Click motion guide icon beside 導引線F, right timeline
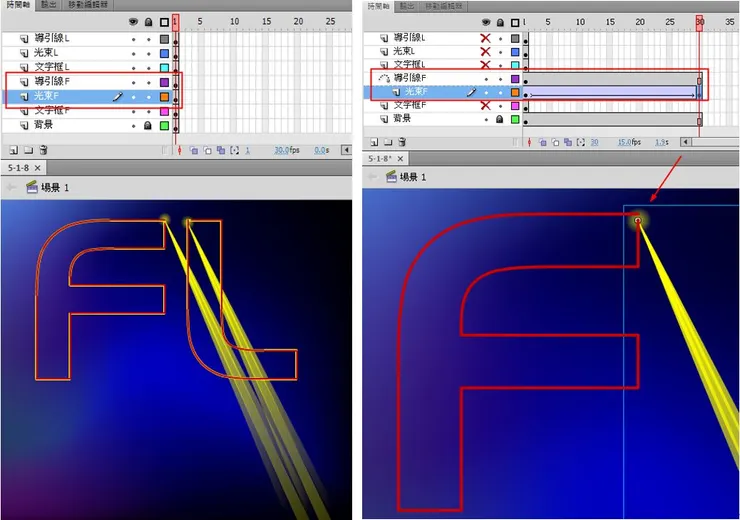The width and height of the screenshot is (740, 520). pyautogui.click(x=384, y=78)
